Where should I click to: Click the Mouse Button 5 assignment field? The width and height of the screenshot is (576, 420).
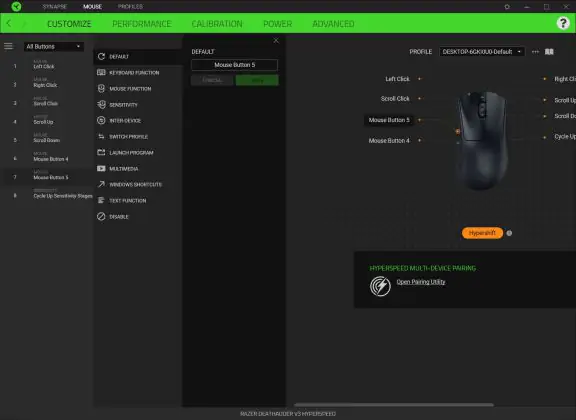(234, 65)
